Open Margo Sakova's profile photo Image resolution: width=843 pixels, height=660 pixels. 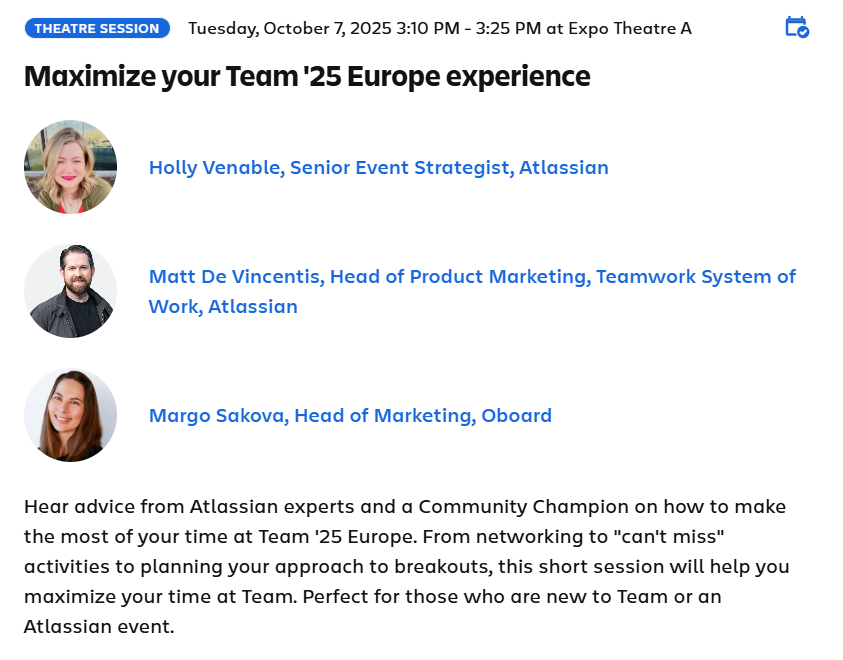pyautogui.click(x=70, y=415)
